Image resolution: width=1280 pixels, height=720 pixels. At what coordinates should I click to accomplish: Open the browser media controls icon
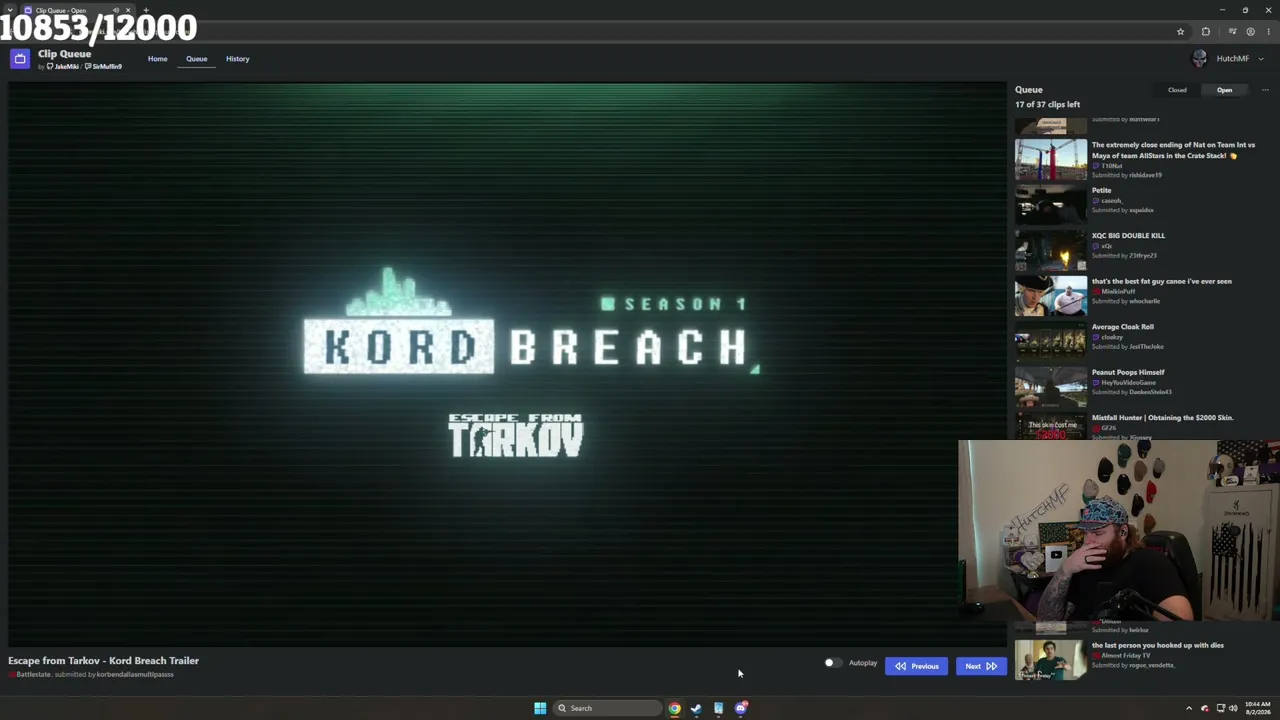click(1232, 32)
